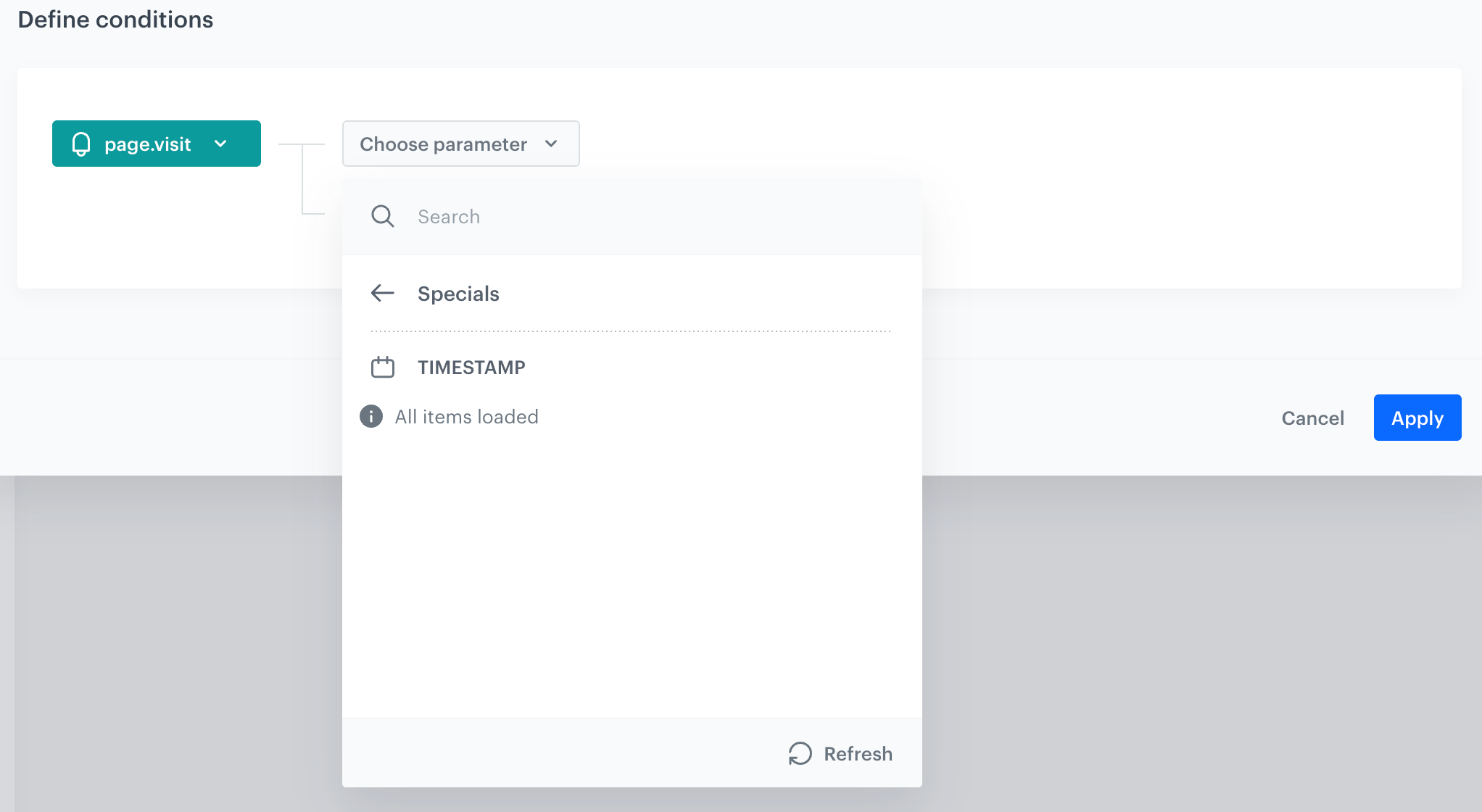
Task: Click the Choose parameter chevron arrow
Action: coord(551,144)
